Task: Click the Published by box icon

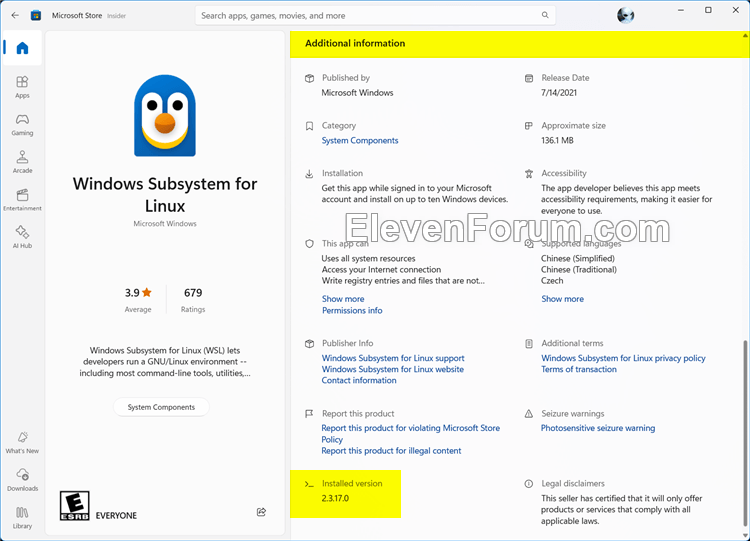Action: pos(309,78)
